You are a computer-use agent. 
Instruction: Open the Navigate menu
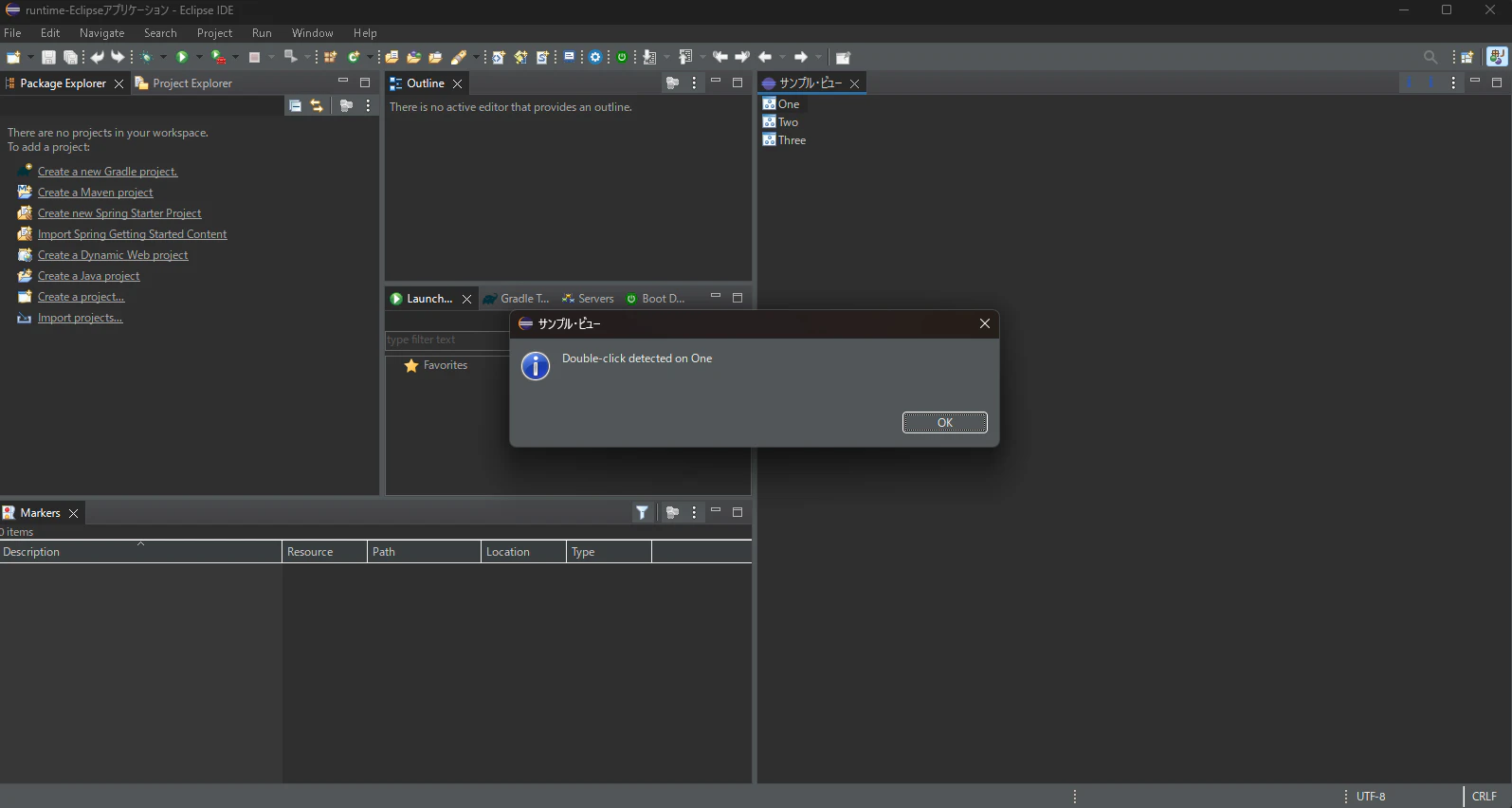(x=102, y=33)
